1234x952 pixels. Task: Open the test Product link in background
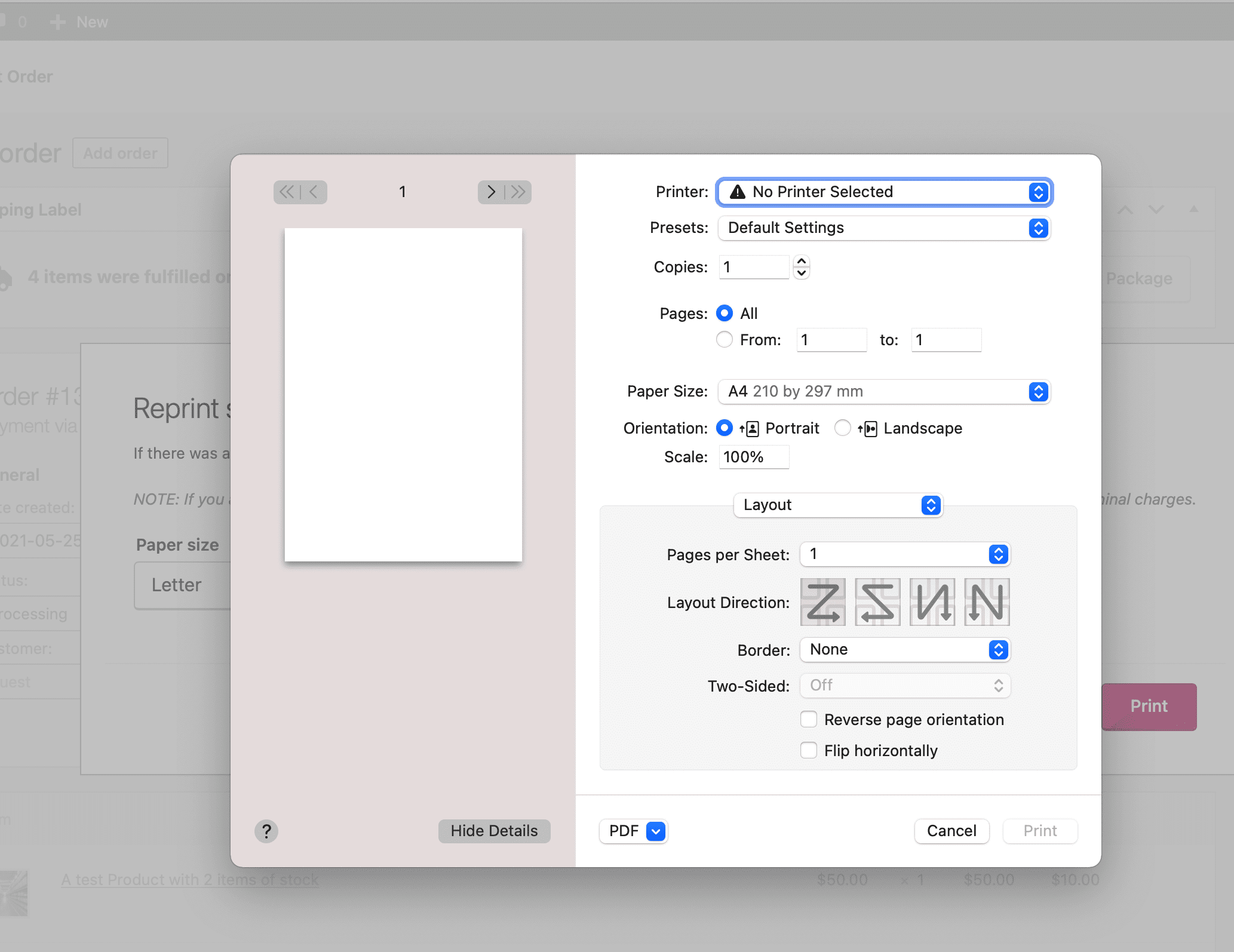tap(190, 880)
